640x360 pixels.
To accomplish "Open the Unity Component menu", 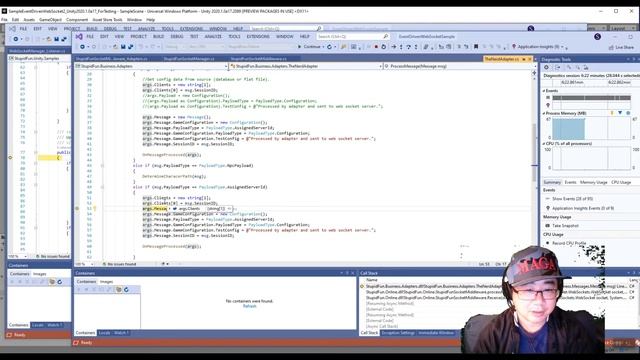I will pos(77,20).
